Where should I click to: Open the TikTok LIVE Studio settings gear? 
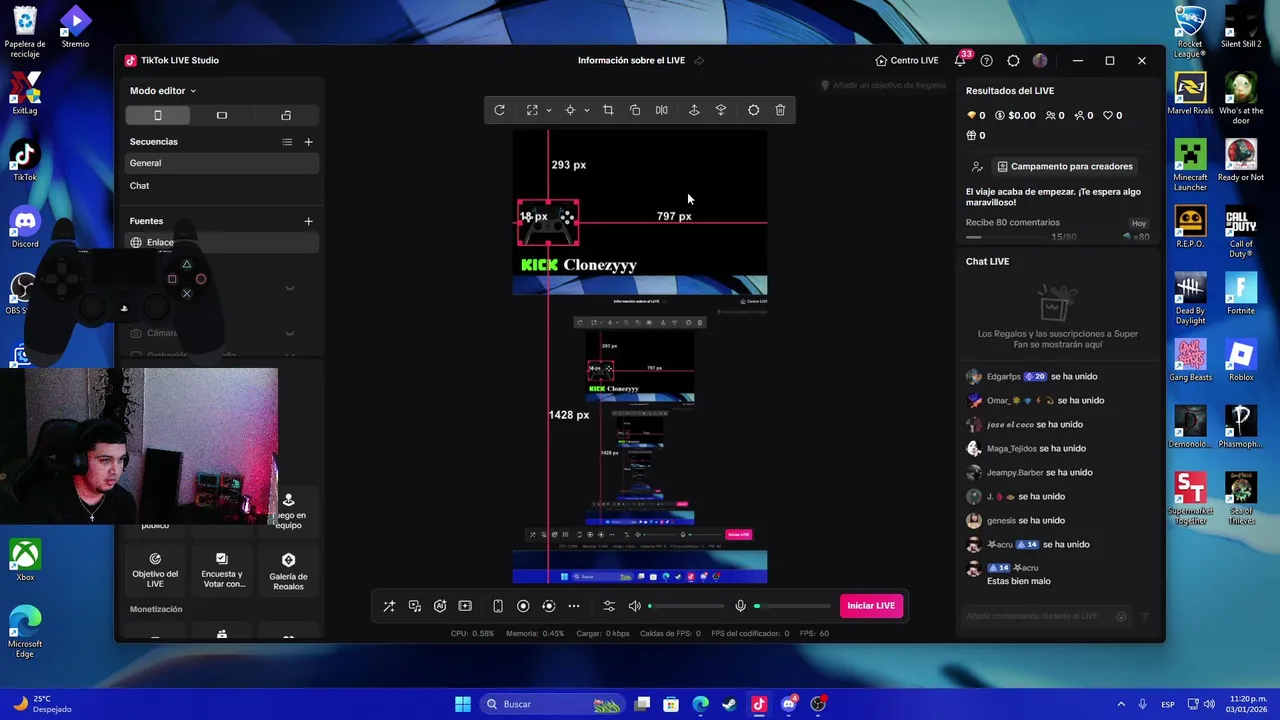[1013, 61]
